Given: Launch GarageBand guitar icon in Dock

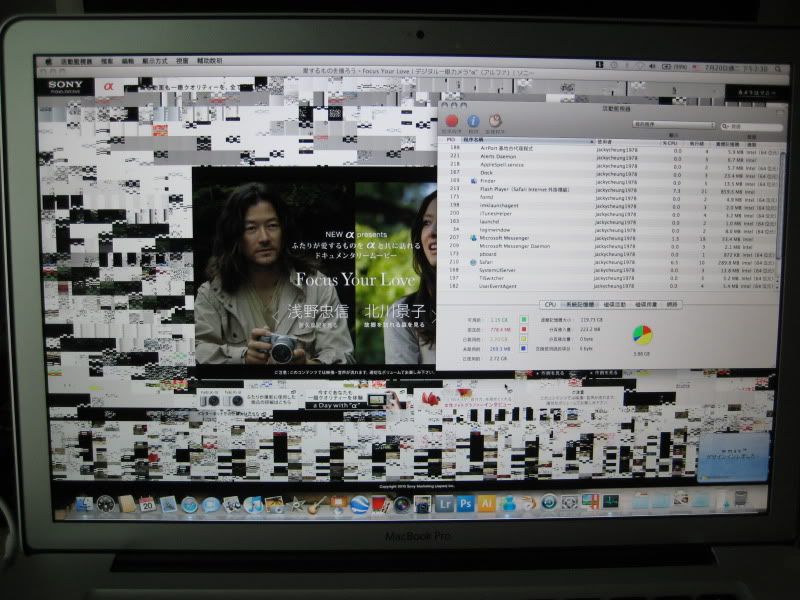Looking at the screenshot, I should (x=316, y=505).
